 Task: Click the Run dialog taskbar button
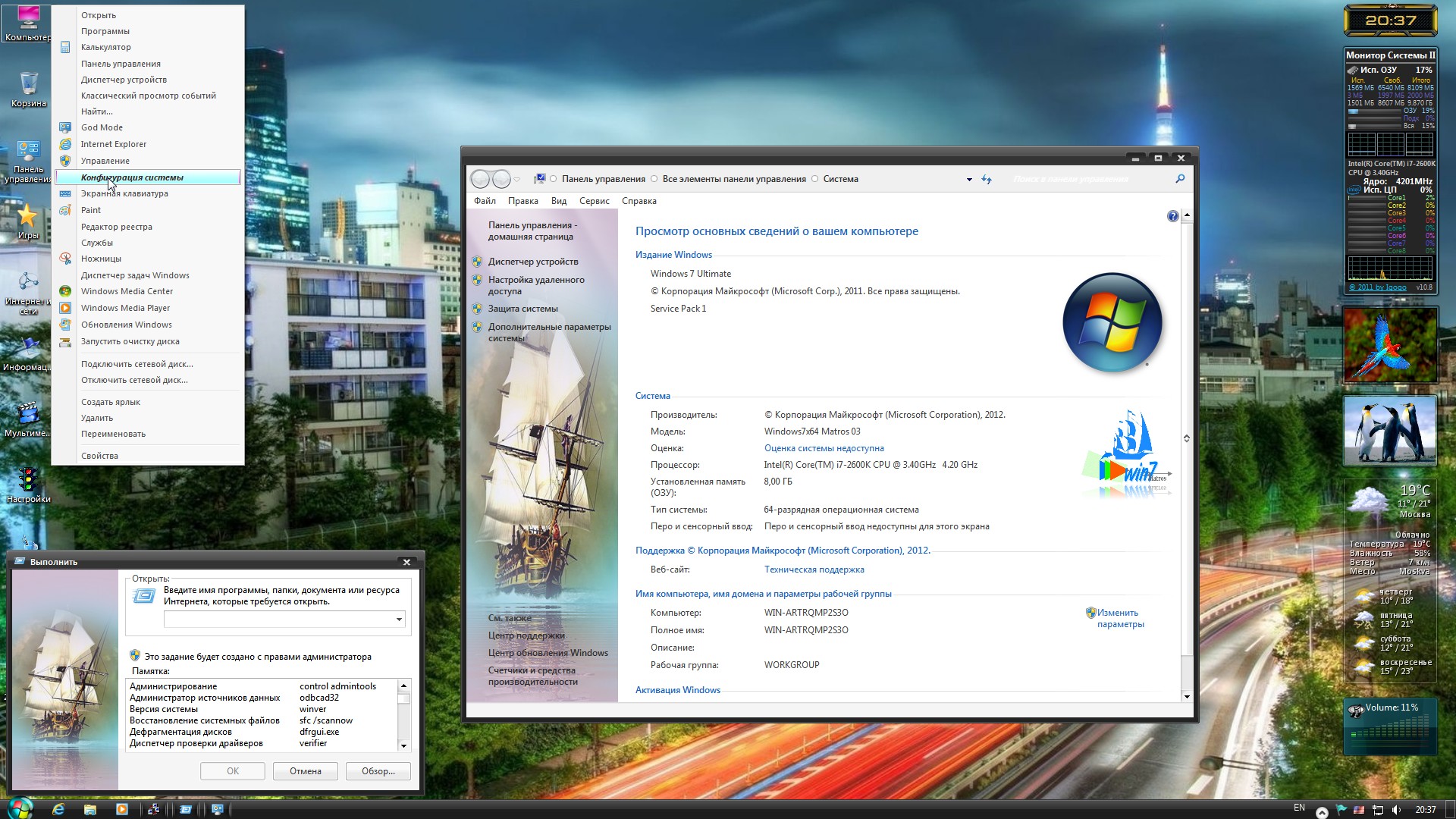[186, 809]
